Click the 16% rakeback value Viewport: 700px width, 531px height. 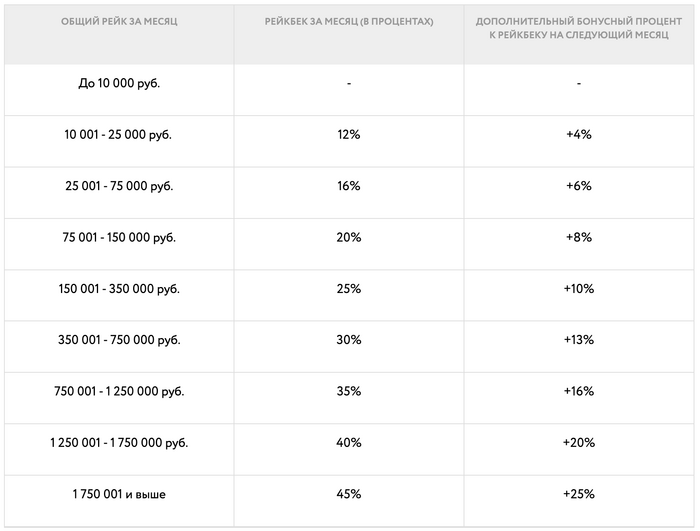(x=349, y=186)
